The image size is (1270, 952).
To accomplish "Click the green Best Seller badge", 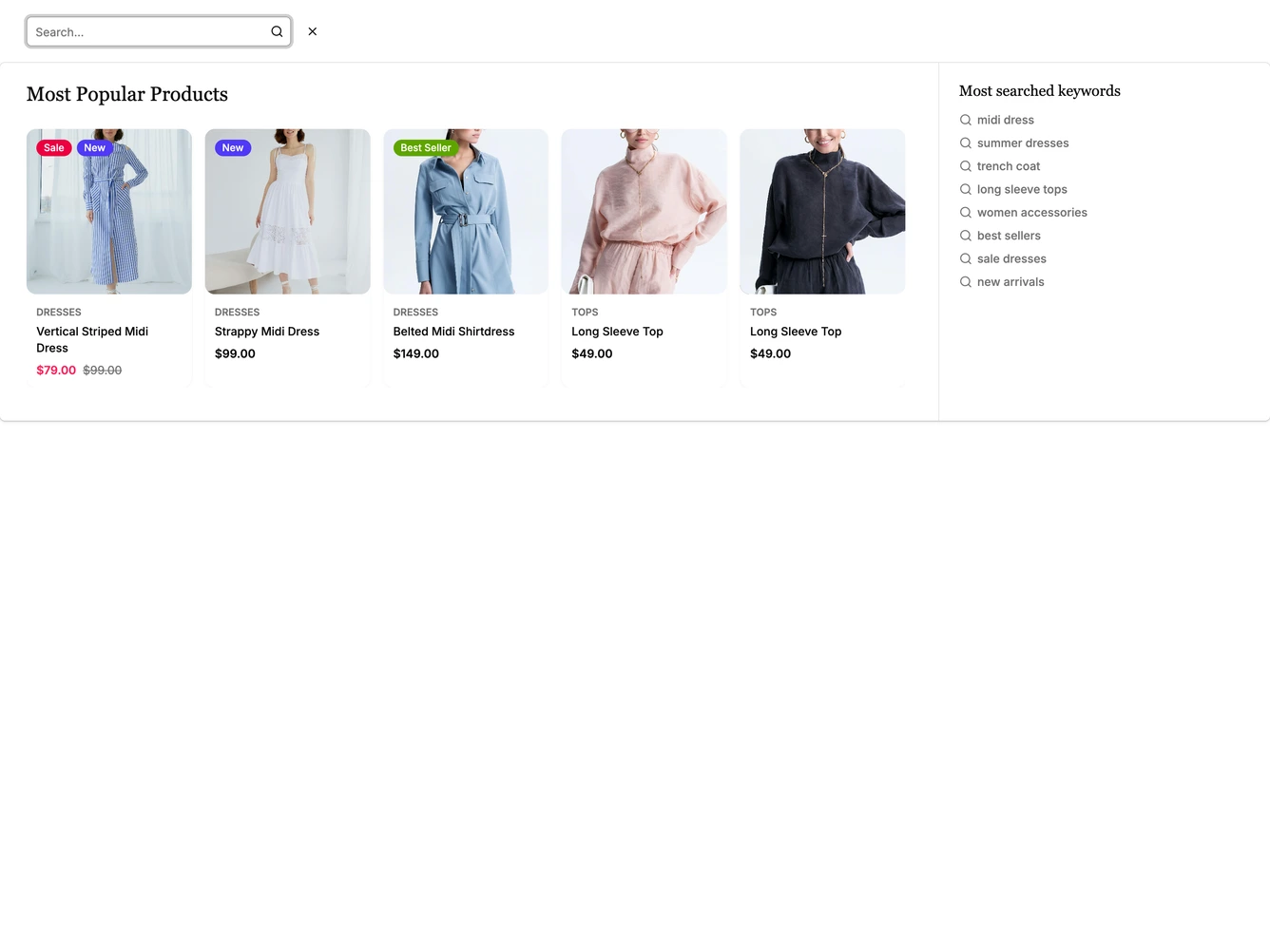I will 426,148.
